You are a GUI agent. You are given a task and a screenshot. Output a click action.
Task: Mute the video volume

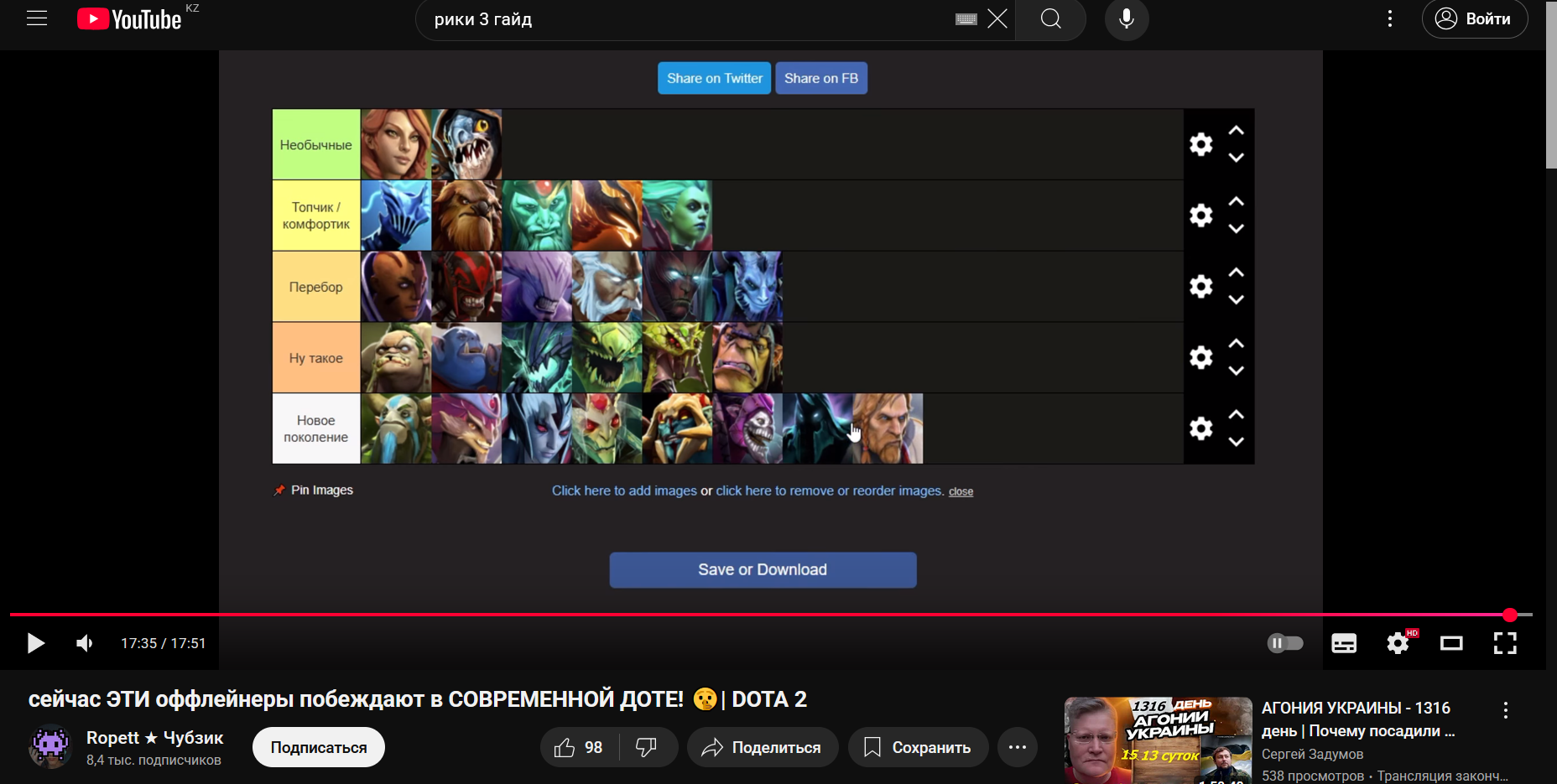tap(85, 643)
